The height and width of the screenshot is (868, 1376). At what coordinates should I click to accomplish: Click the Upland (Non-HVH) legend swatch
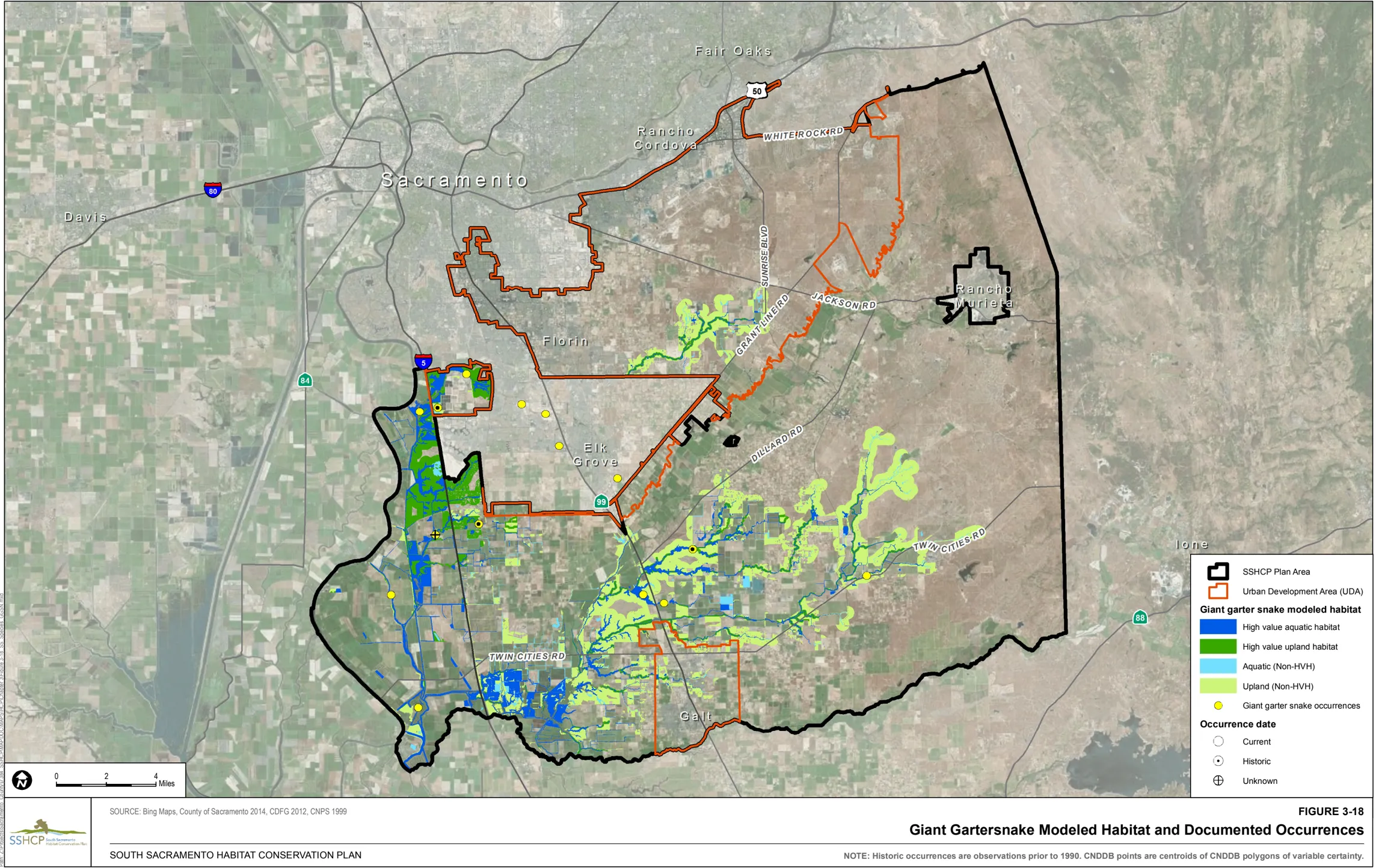pos(1218,686)
